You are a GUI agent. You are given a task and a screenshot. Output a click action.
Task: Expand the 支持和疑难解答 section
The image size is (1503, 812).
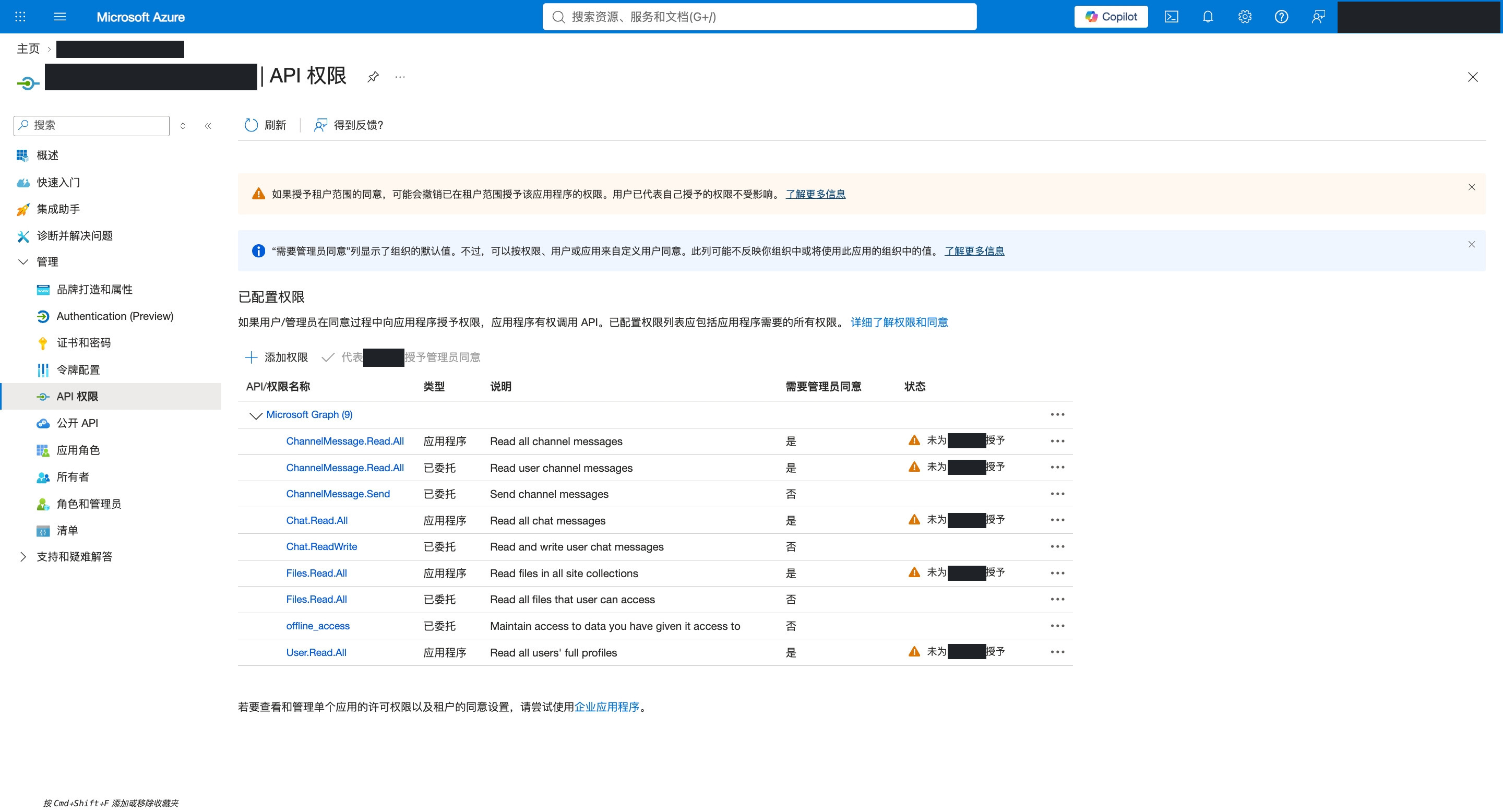coord(23,556)
